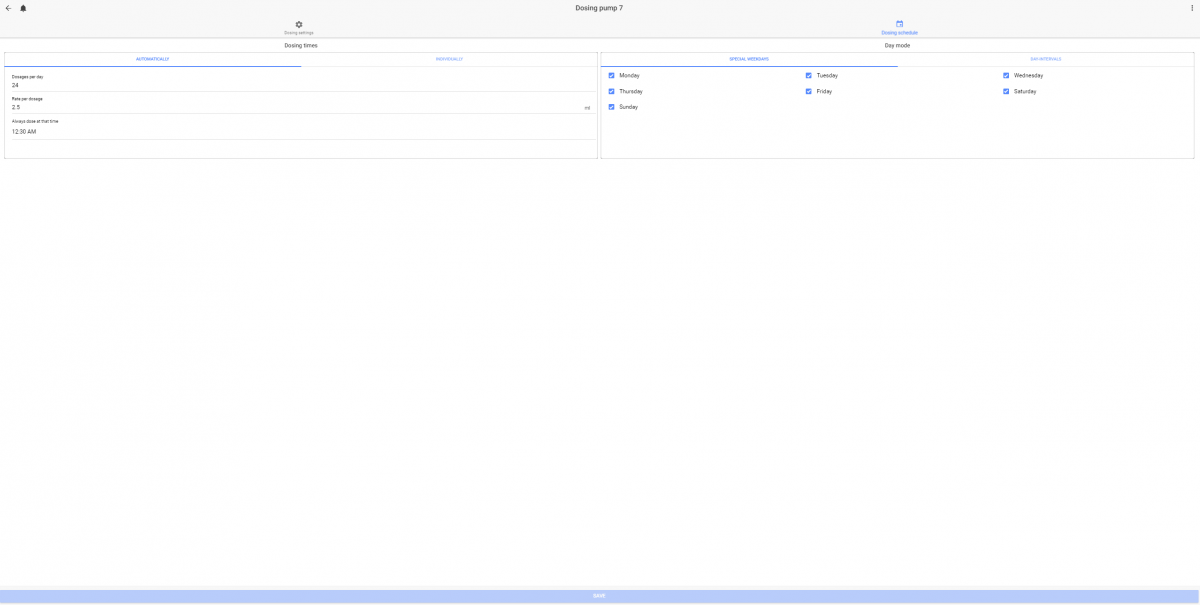Go back using the arrow icon
This screenshot has height=605, width=1200.
click(x=8, y=8)
